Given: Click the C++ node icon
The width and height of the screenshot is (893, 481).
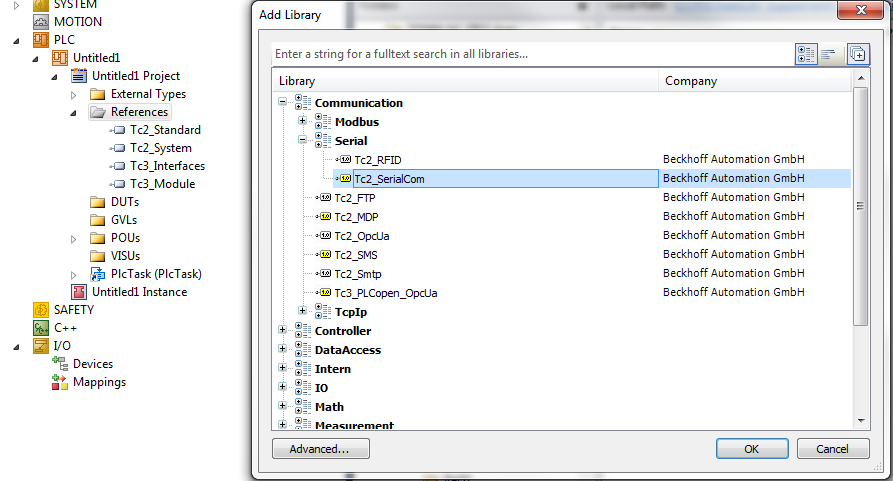Looking at the screenshot, I should tap(41, 328).
